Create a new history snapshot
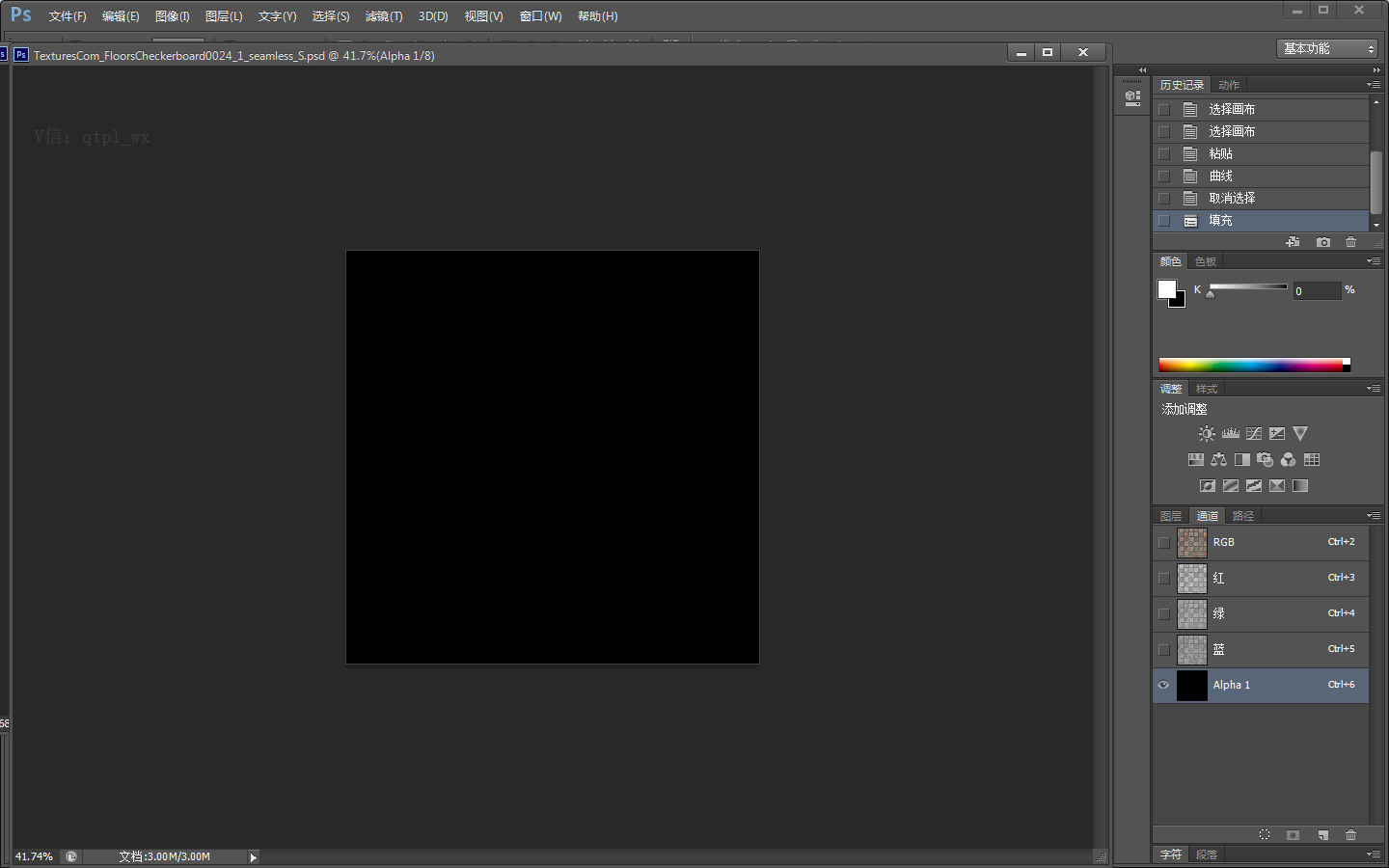 point(1323,242)
